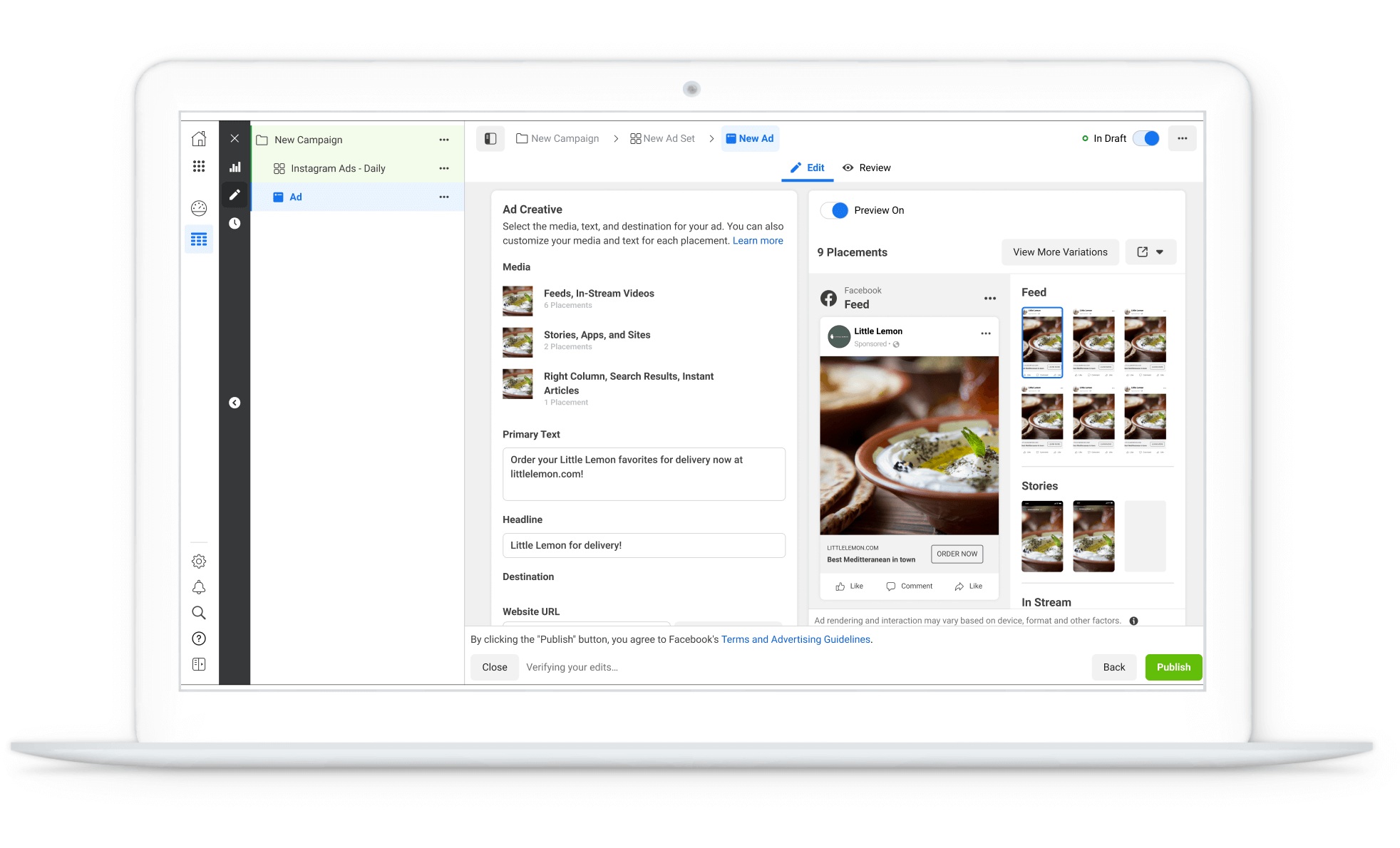Screen dimensions: 1400x848
Task: Open top-right more options button
Action: click(1183, 138)
